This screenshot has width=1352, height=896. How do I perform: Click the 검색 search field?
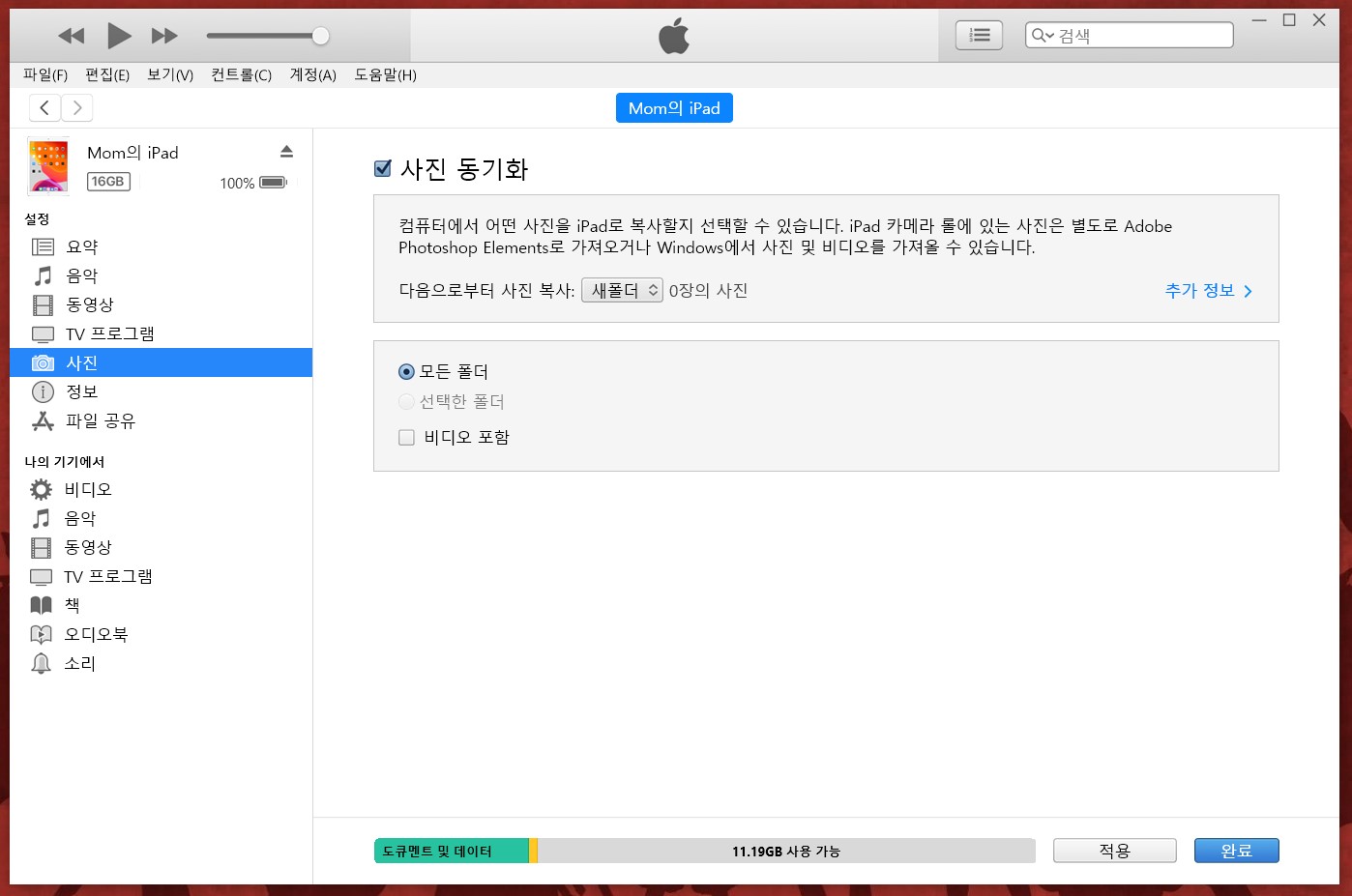click(x=1129, y=36)
